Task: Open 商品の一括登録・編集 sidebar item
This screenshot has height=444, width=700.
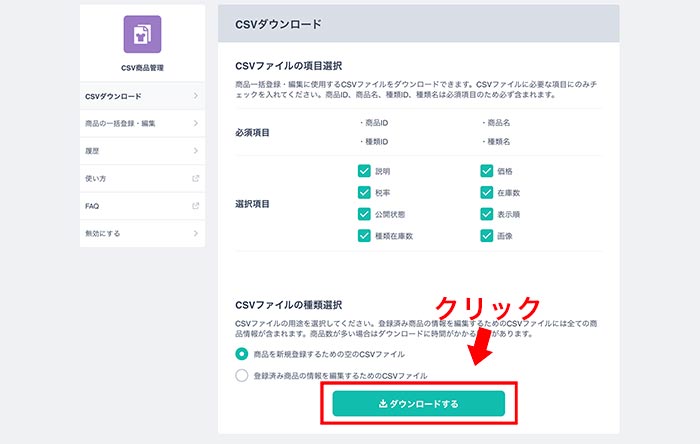Action: pyautogui.click(x=142, y=124)
